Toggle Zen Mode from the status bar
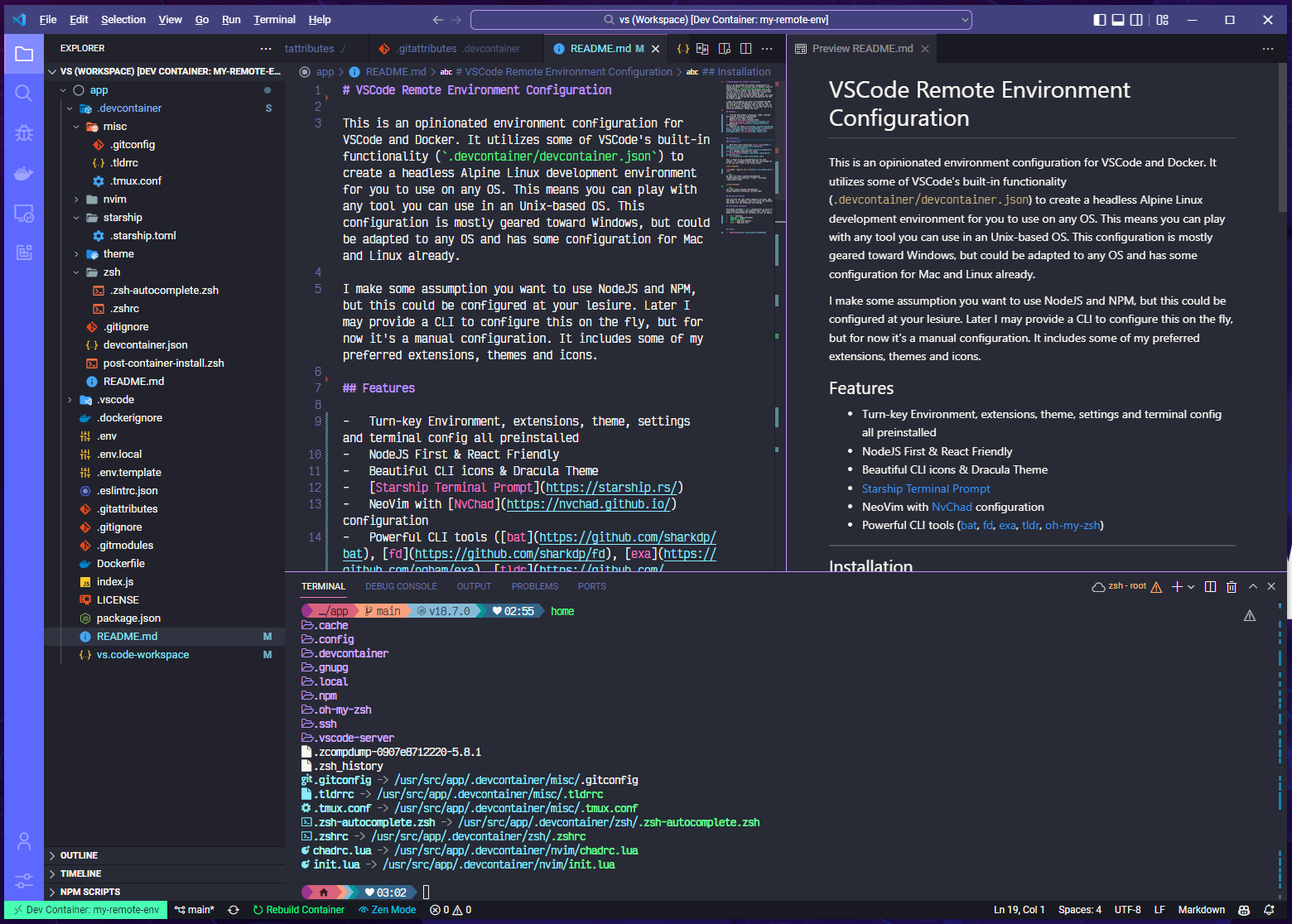This screenshot has width=1292, height=924. 388,910
